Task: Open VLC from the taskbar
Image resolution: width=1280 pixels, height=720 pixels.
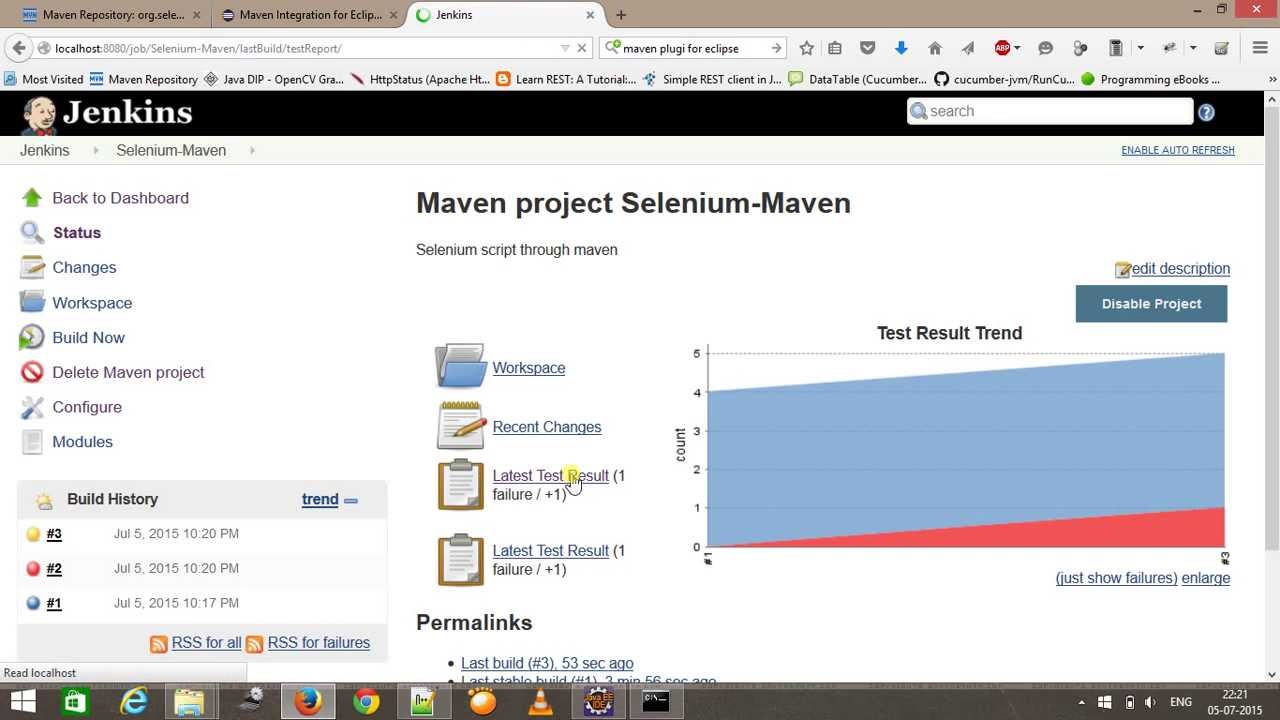Action: tap(541, 702)
